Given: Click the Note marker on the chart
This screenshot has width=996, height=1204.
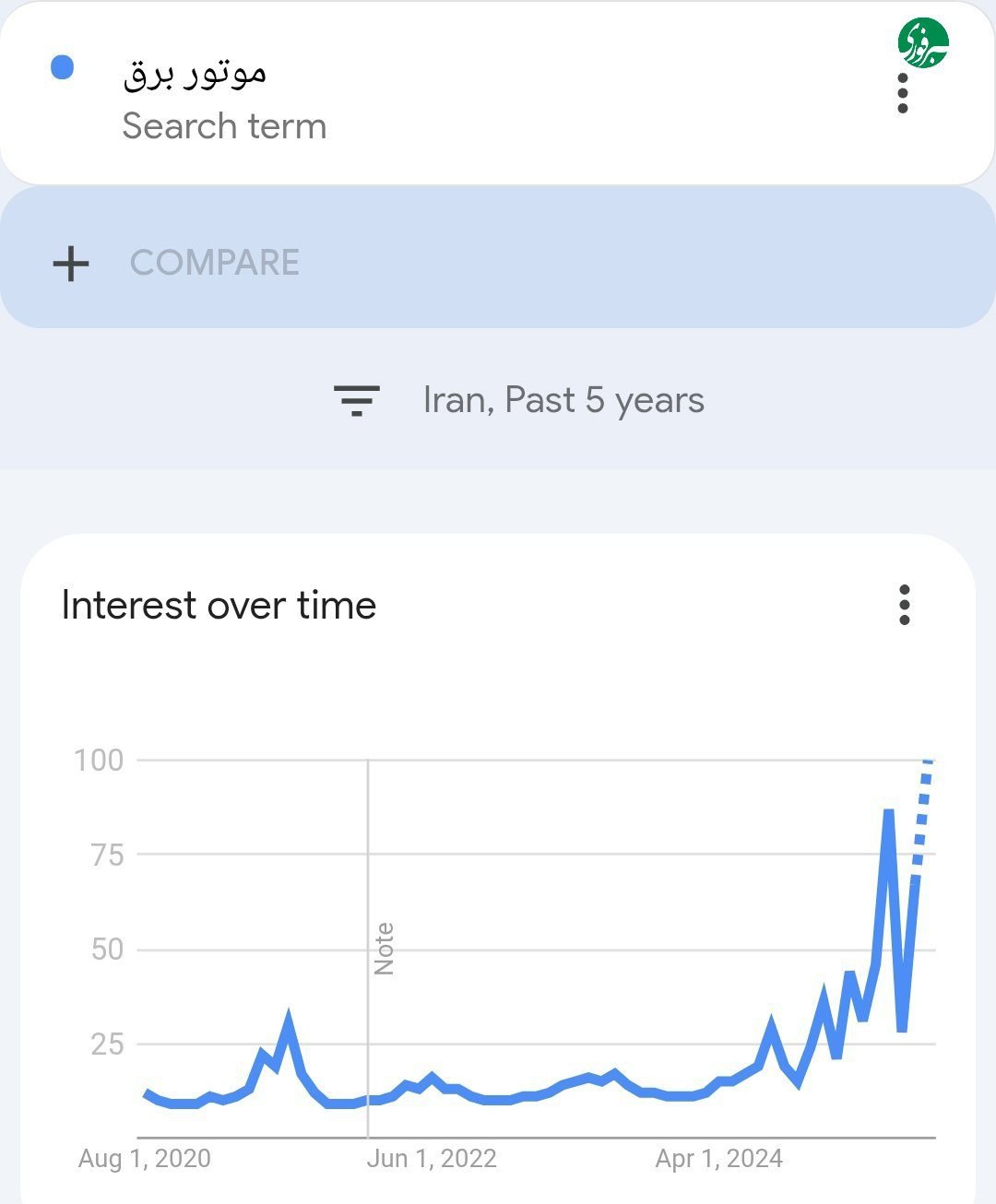Looking at the screenshot, I should [x=384, y=949].
